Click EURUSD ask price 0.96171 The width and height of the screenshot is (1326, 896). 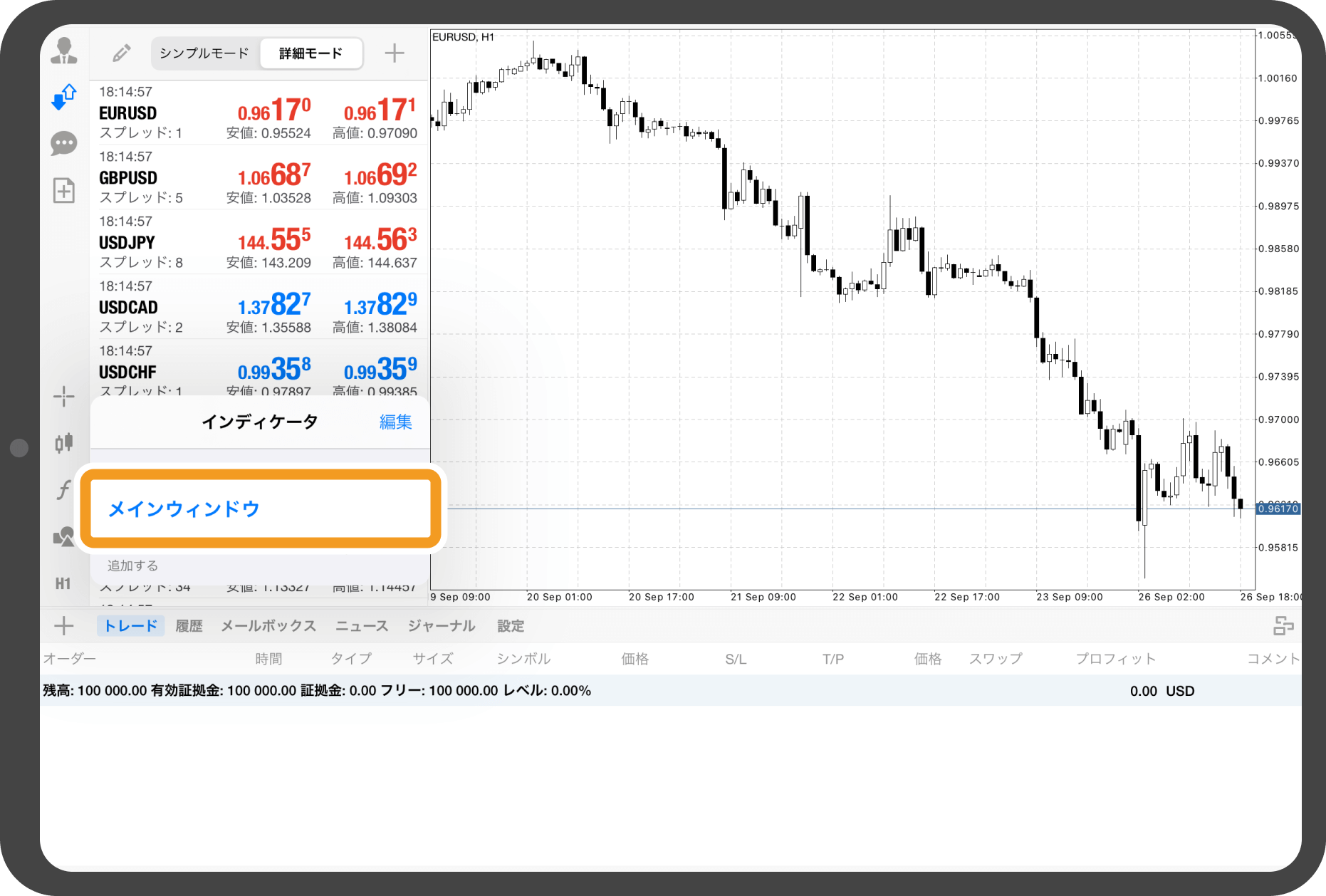(x=380, y=110)
